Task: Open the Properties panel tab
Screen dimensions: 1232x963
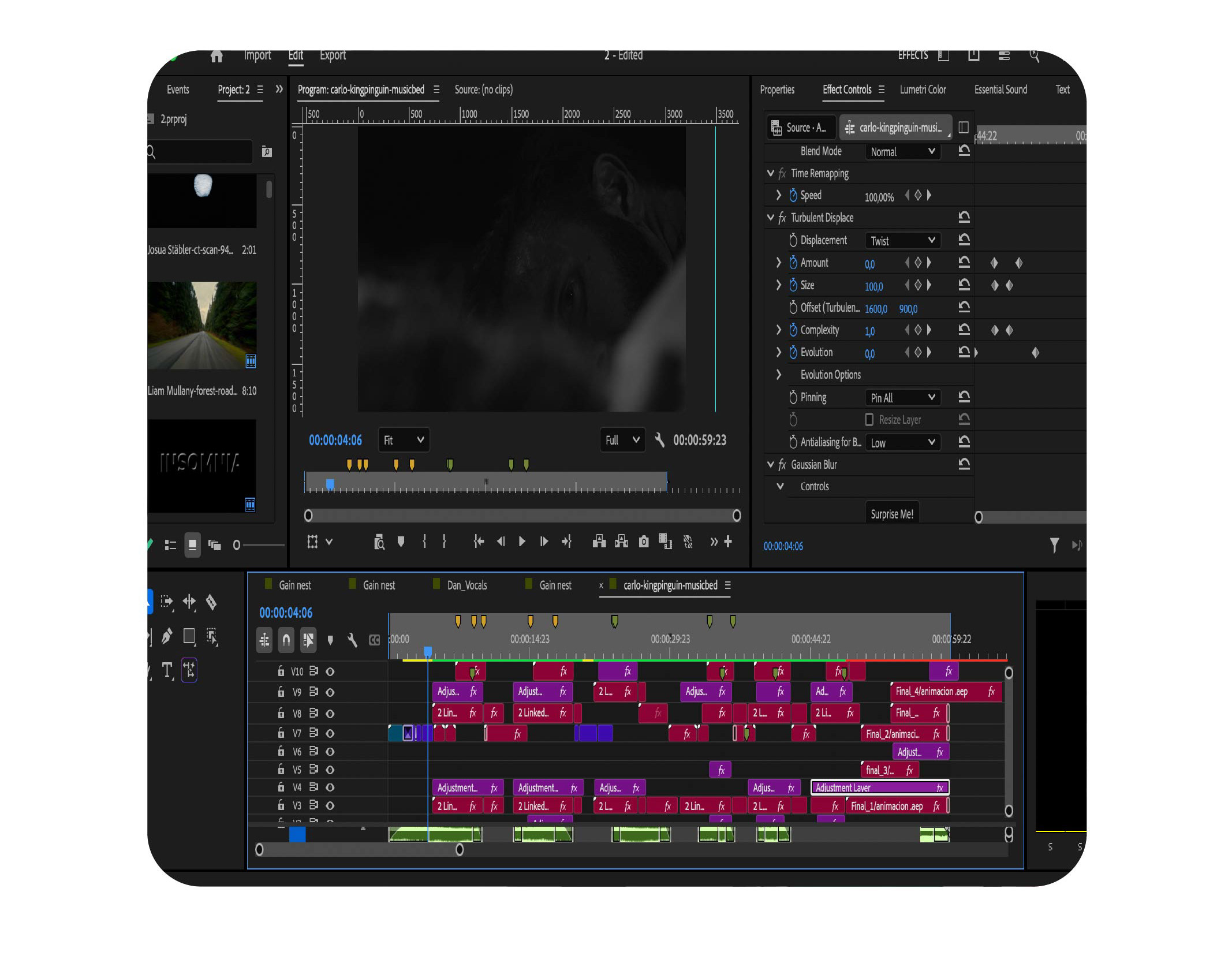Action: (777, 89)
